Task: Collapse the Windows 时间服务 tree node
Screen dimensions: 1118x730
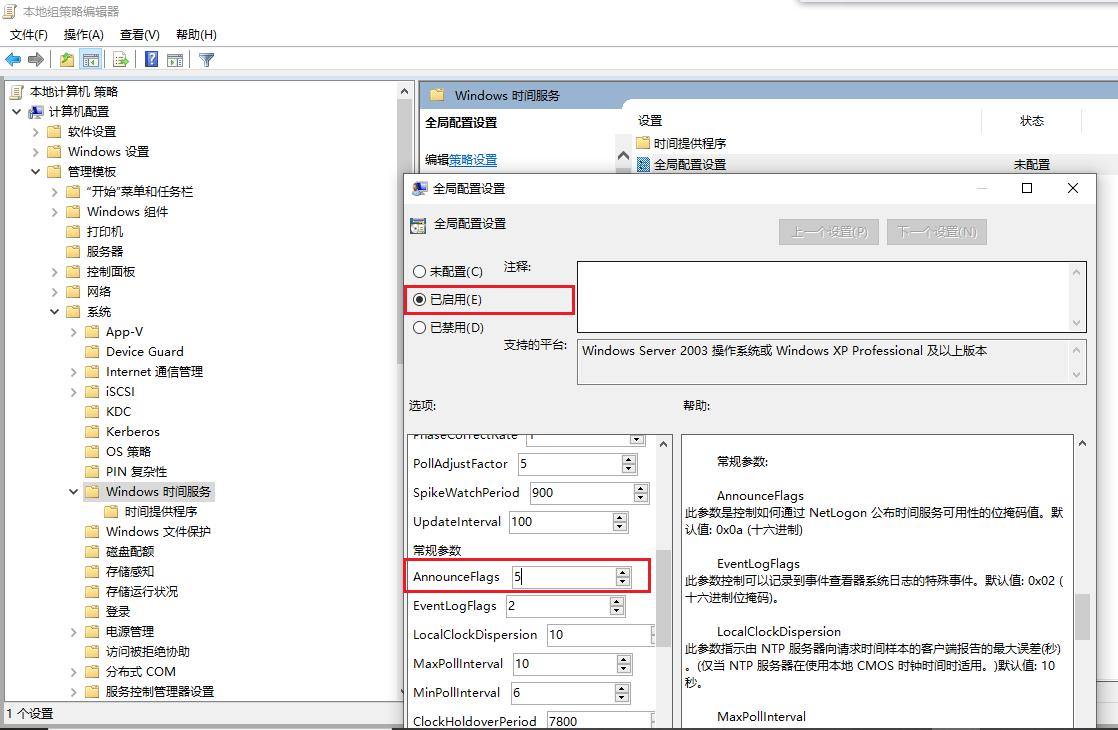Action: tap(73, 491)
